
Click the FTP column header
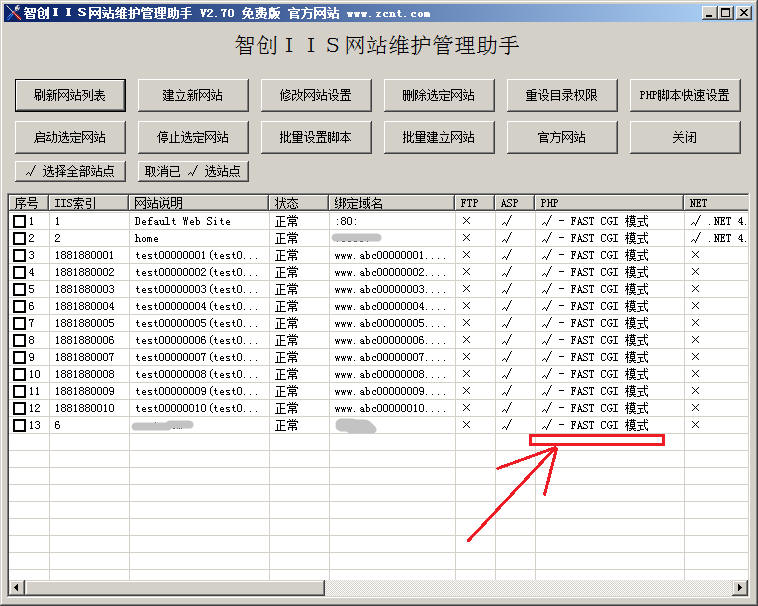click(475, 203)
